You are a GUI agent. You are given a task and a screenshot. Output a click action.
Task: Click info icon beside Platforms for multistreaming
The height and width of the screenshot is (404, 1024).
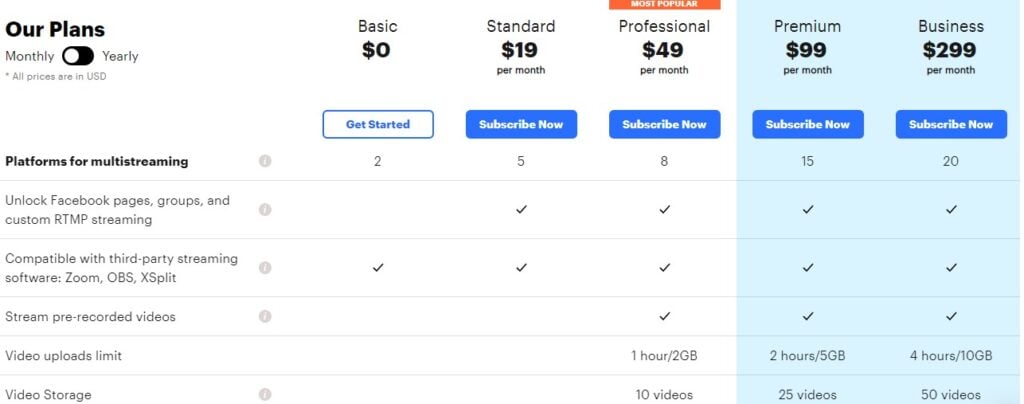[265, 161]
